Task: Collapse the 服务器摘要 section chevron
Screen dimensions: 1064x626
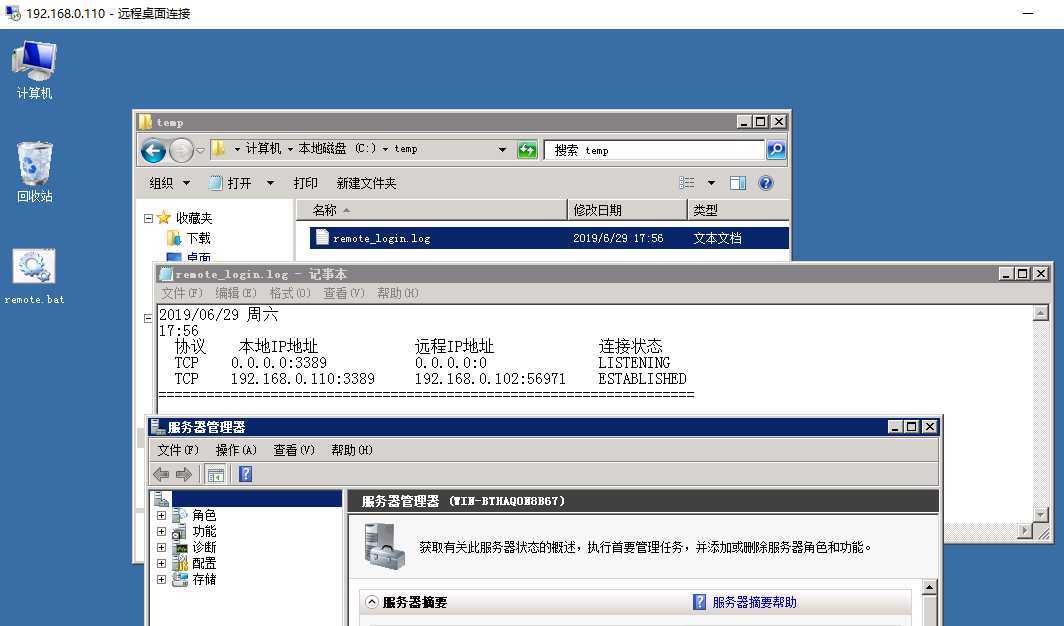Action: tap(371, 602)
